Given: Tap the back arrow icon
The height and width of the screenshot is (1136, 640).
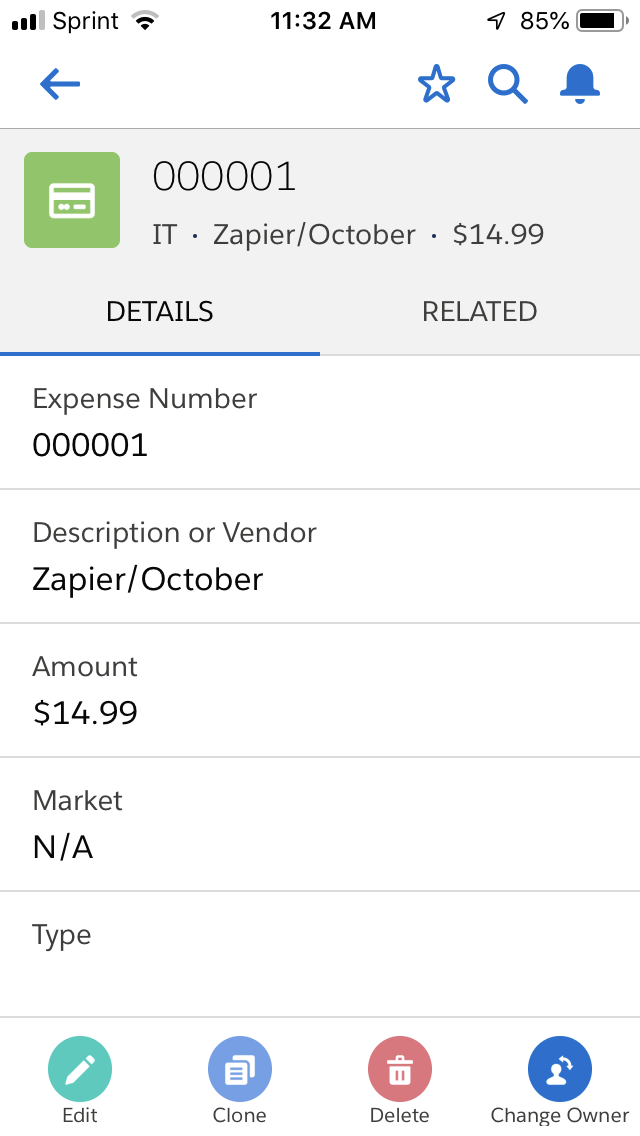Looking at the screenshot, I should point(60,85).
